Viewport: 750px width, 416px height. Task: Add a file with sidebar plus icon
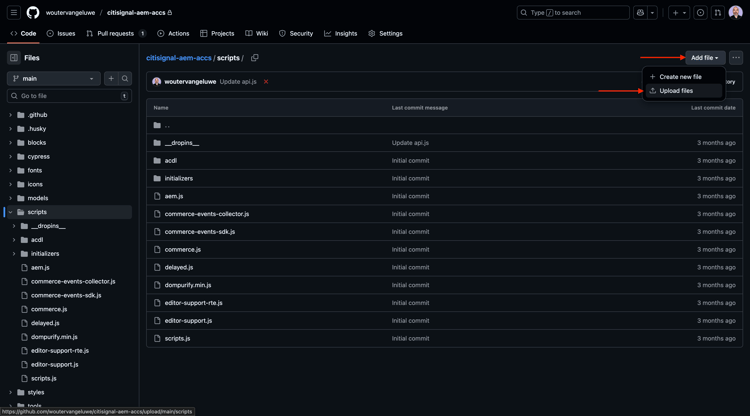pos(111,78)
